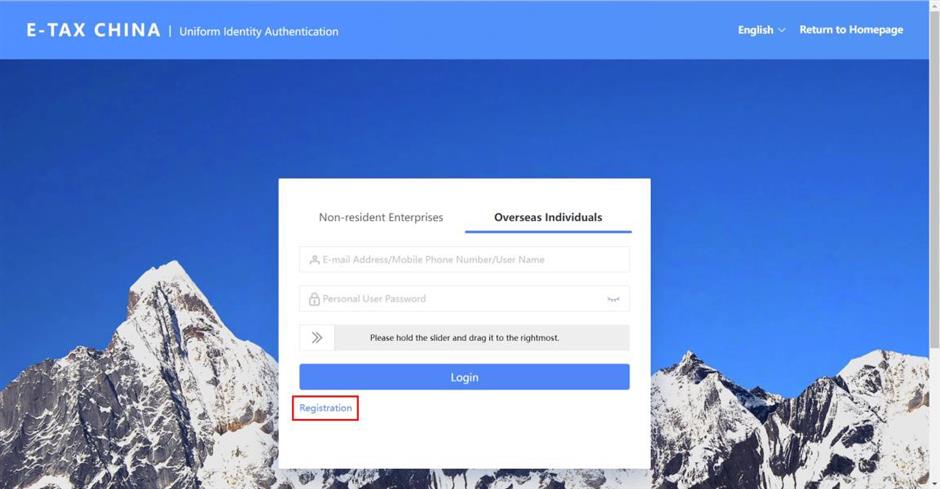This screenshot has height=489, width=940.
Task: Click the E-TAX CHINA logo
Action: click(93, 30)
